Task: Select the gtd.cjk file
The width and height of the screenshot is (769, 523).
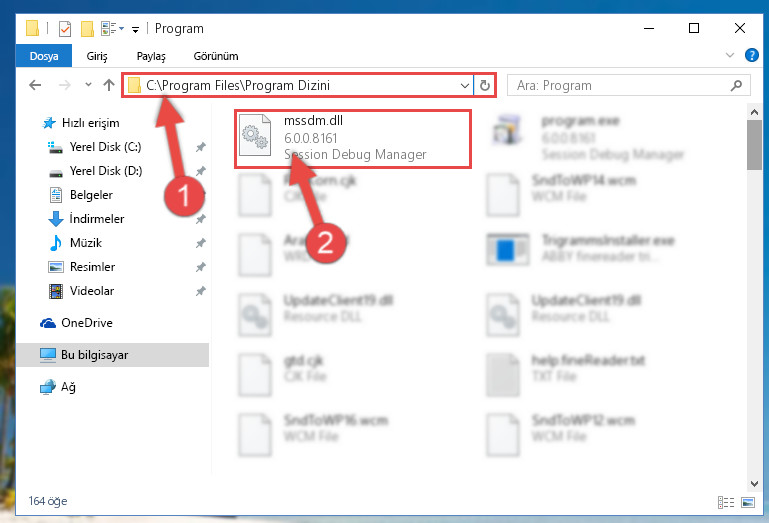Action: [x=282, y=374]
